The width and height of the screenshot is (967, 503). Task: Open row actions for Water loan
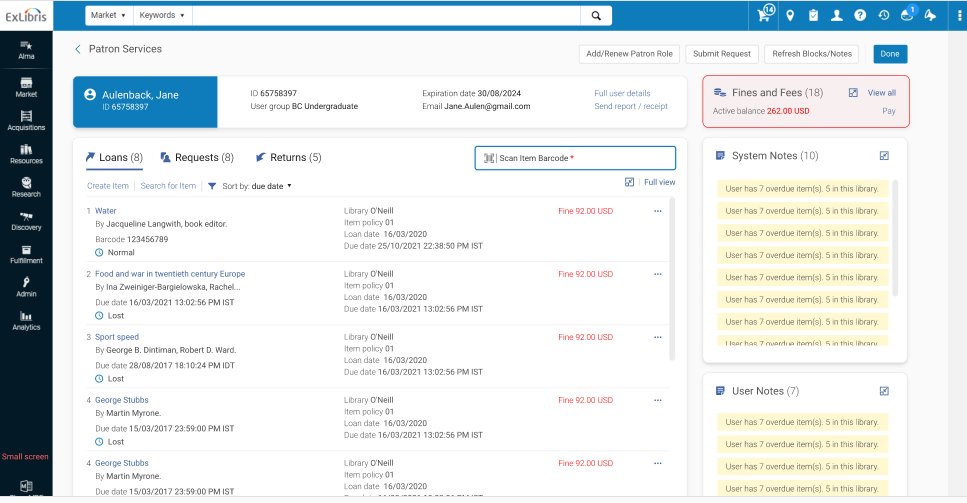[x=657, y=211]
